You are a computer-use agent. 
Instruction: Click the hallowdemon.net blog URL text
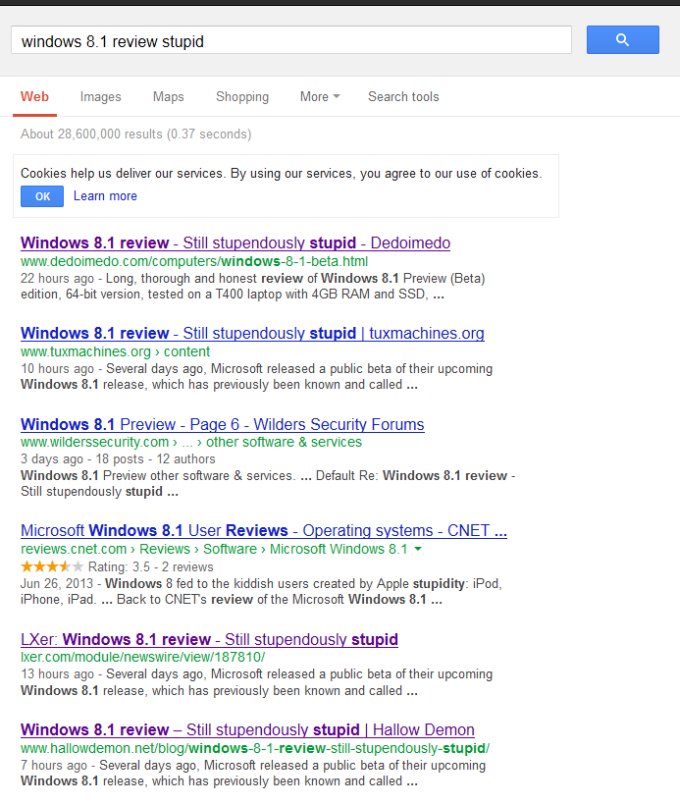pyautogui.click(x=255, y=748)
